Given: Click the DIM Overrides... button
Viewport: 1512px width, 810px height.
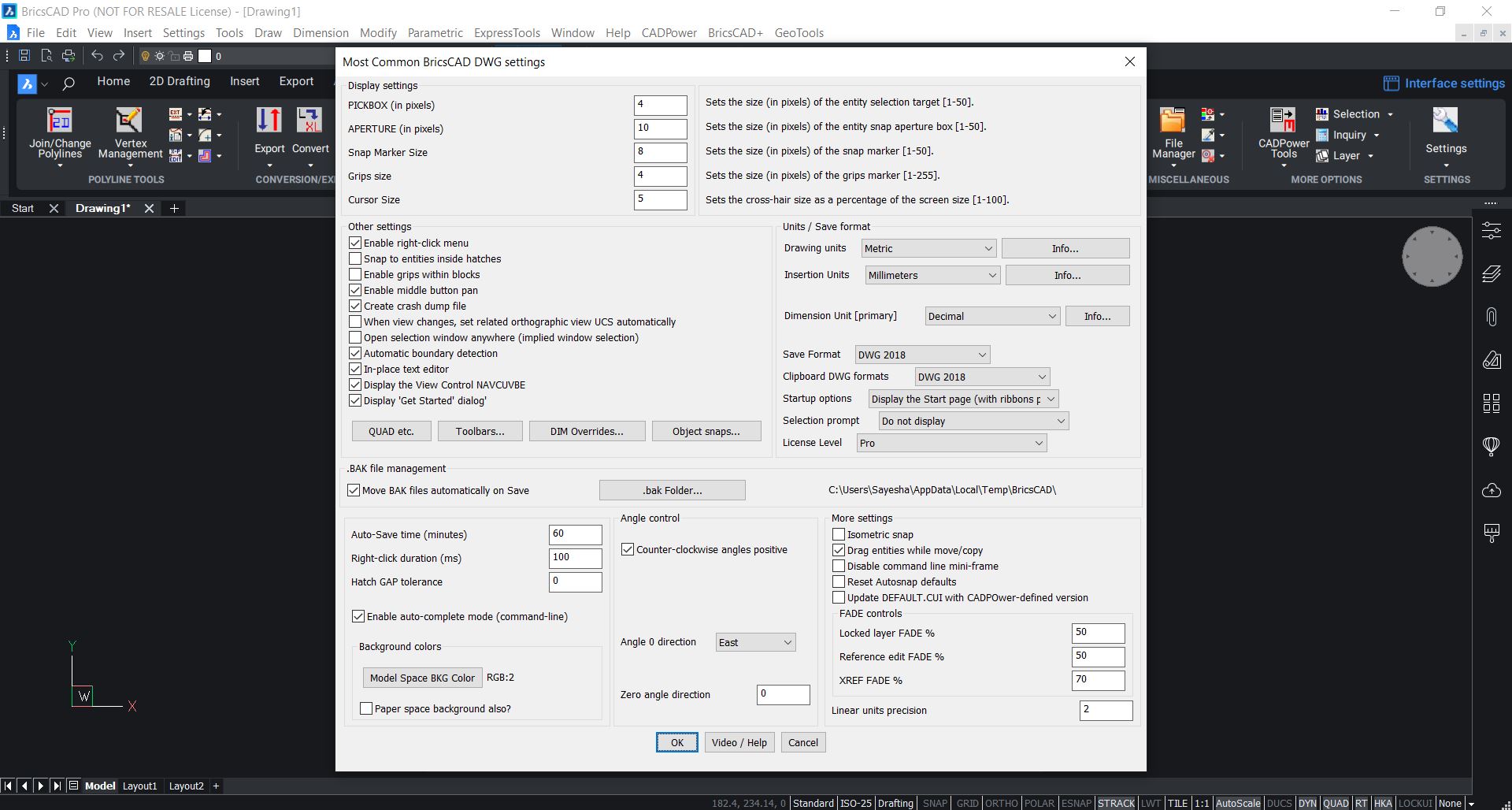Looking at the screenshot, I should tap(587, 432).
